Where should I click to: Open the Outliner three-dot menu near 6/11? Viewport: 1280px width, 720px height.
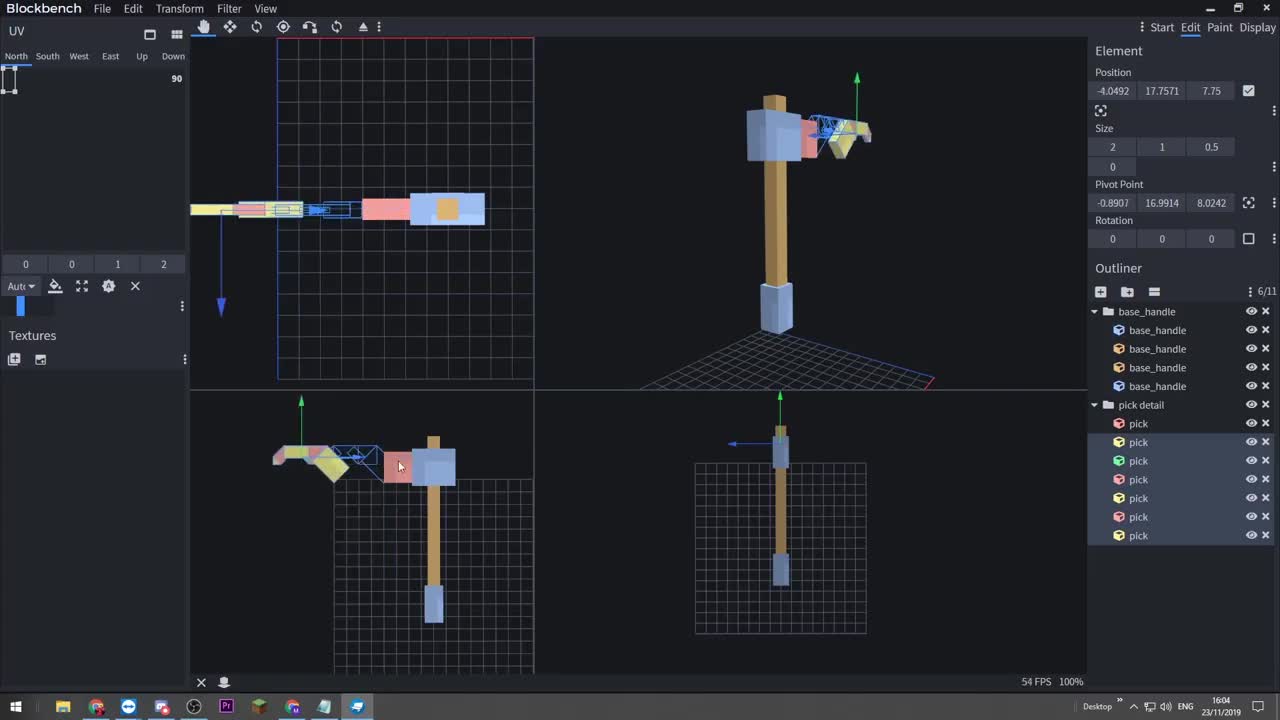1250,292
